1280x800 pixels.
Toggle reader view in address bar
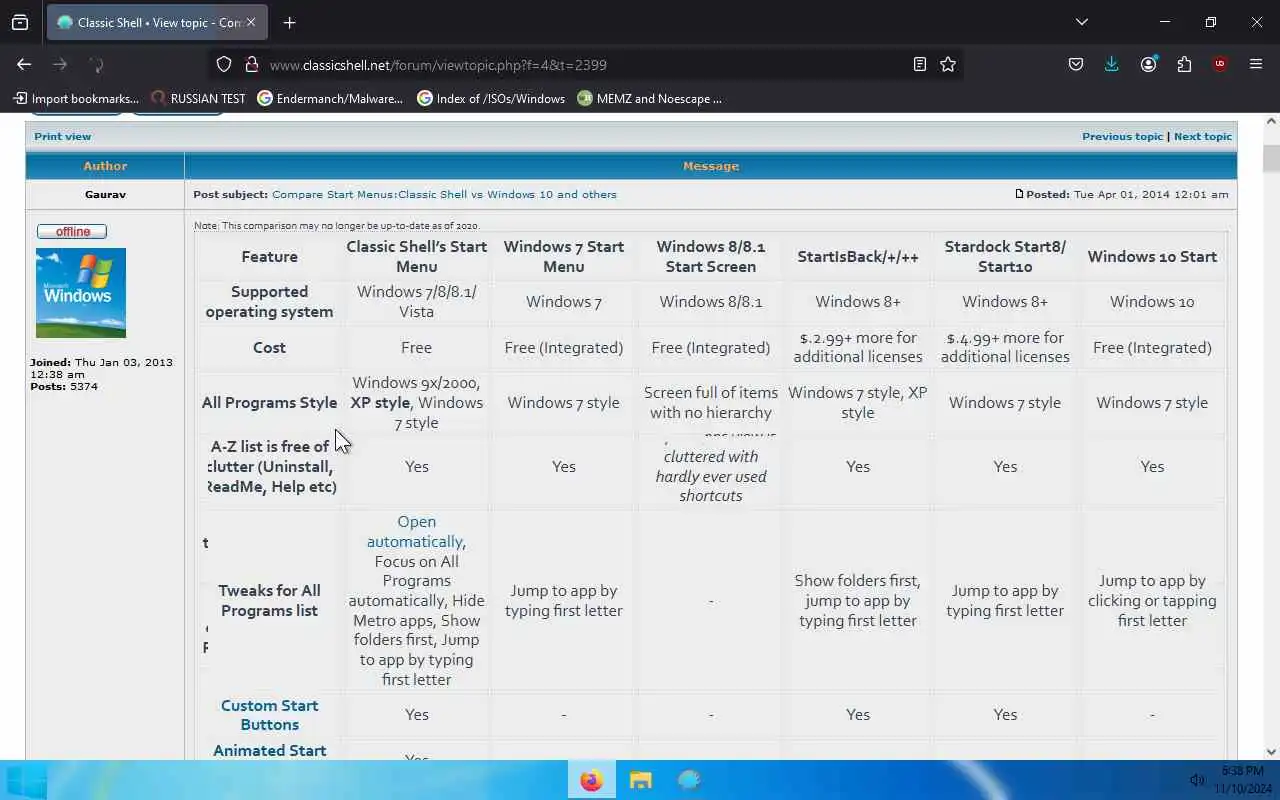click(920, 64)
